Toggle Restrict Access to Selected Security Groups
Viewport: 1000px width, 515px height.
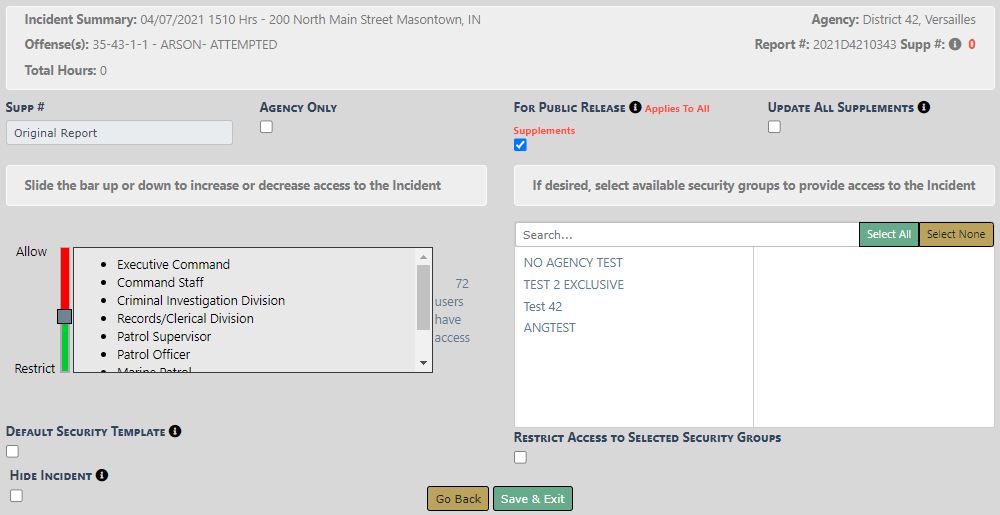(520, 458)
